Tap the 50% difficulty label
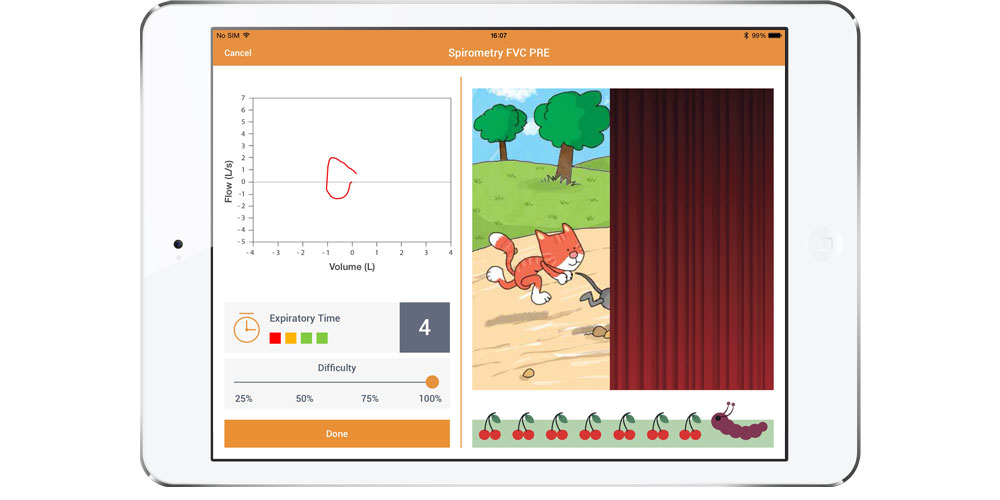1000x500 pixels. [304, 399]
